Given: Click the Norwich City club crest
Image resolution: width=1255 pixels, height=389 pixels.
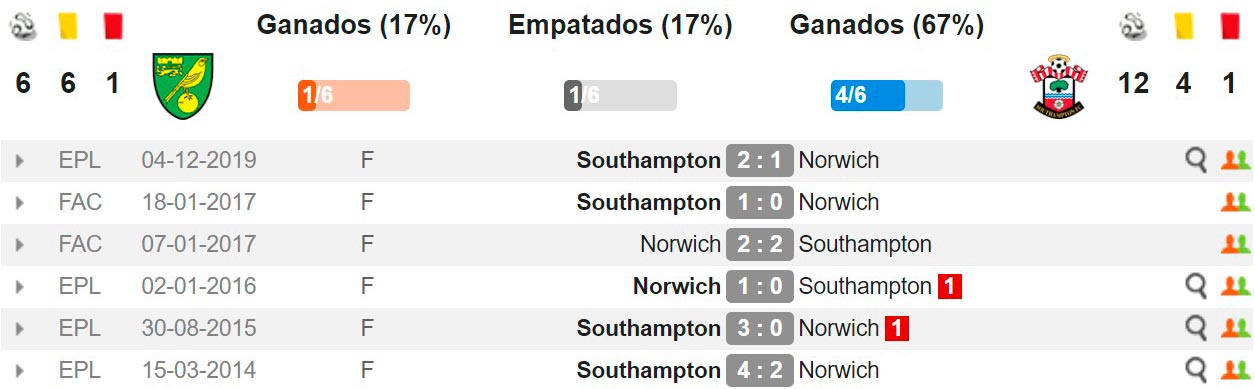Looking at the screenshot, I should 183,86.
